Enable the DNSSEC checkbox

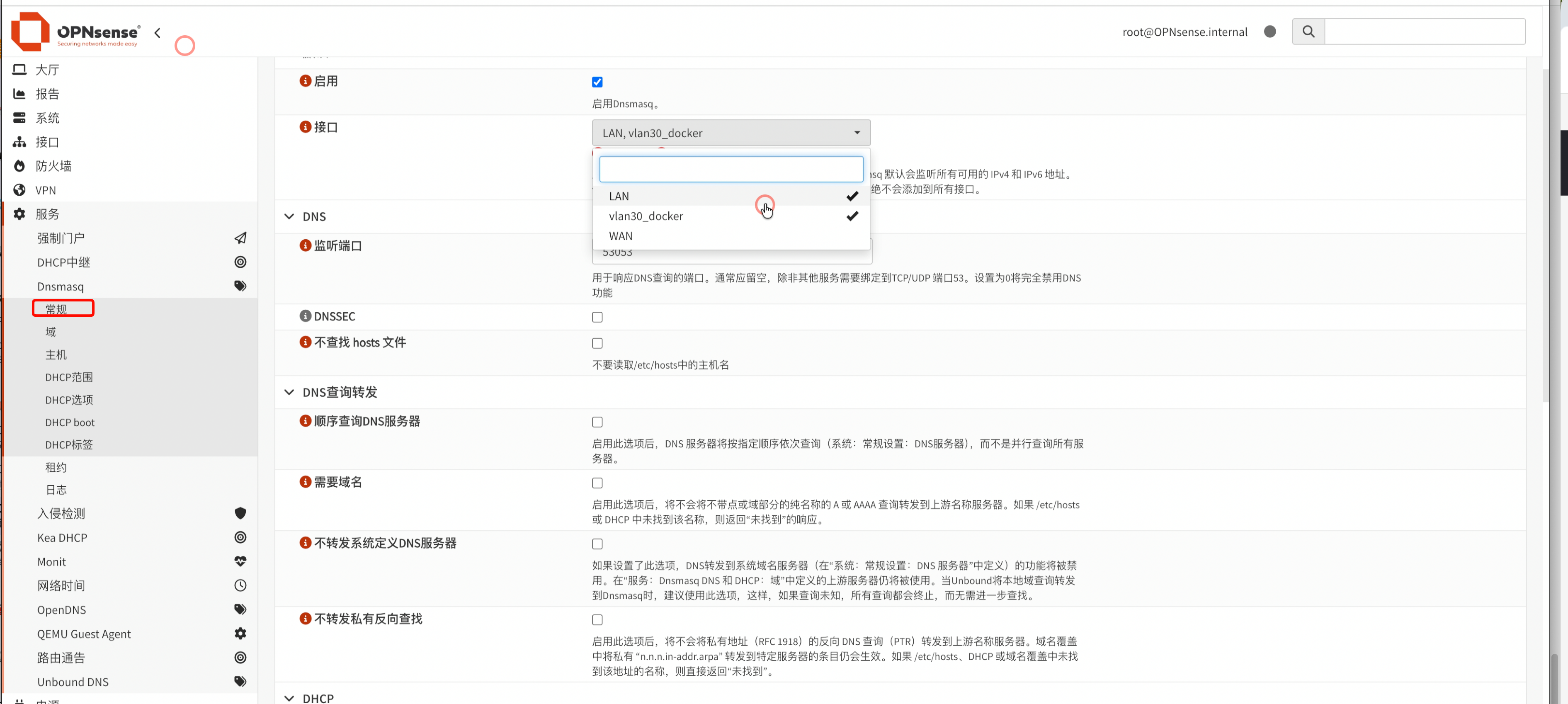coord(597,317)
